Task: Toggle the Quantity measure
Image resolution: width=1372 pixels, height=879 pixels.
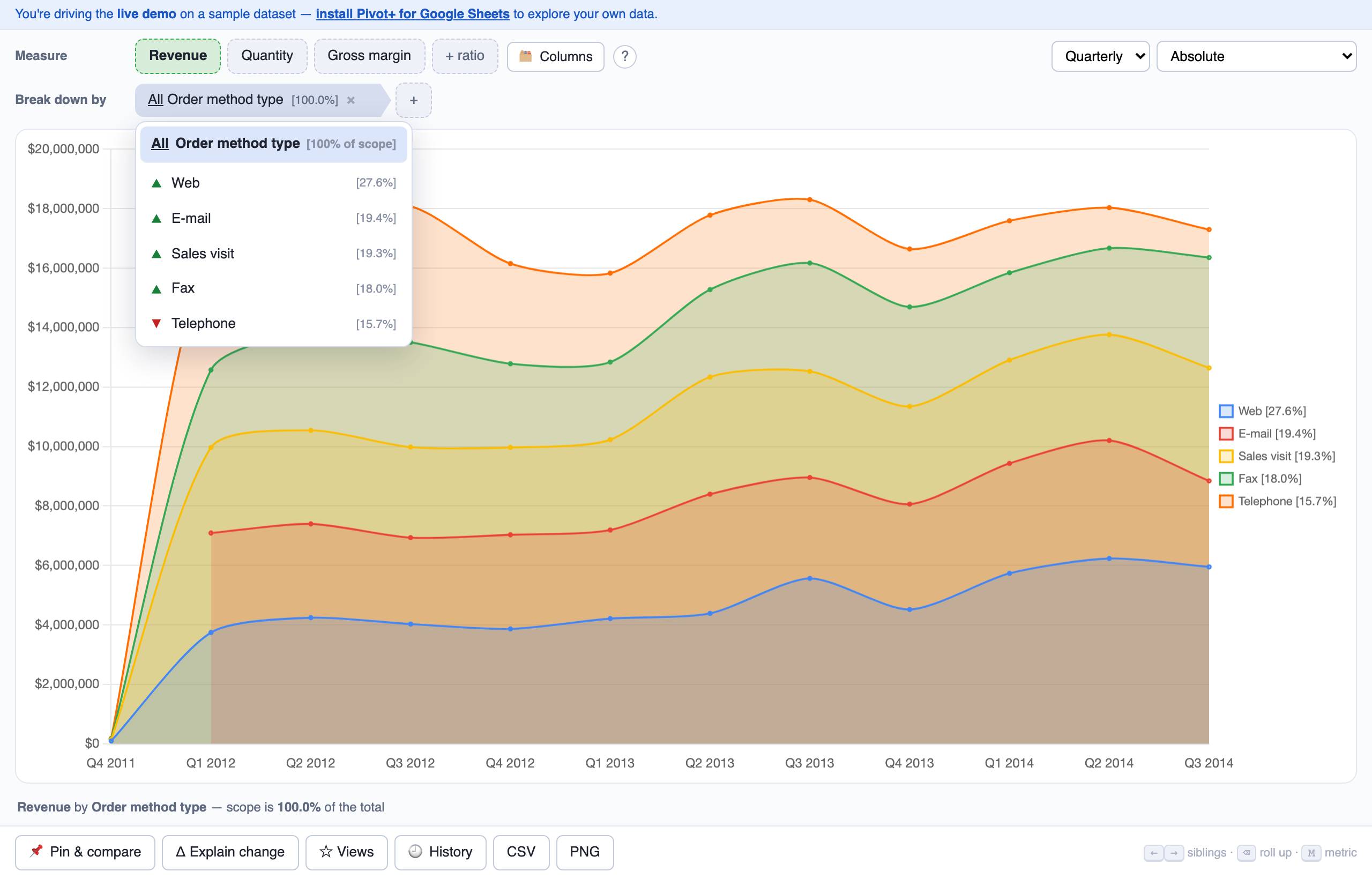Action: click(267, 56)
